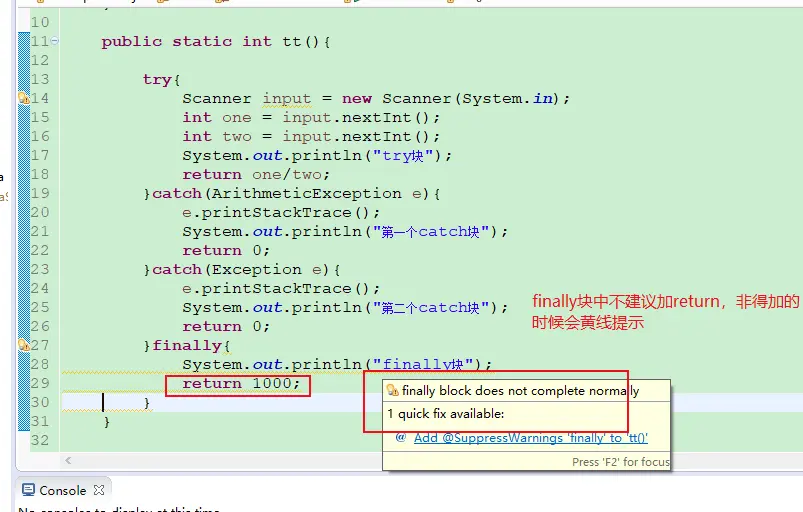This screenshot has width=803, height=512.
Task: Click the warning marker beside line 27
Action: click(x=24, y=345)
